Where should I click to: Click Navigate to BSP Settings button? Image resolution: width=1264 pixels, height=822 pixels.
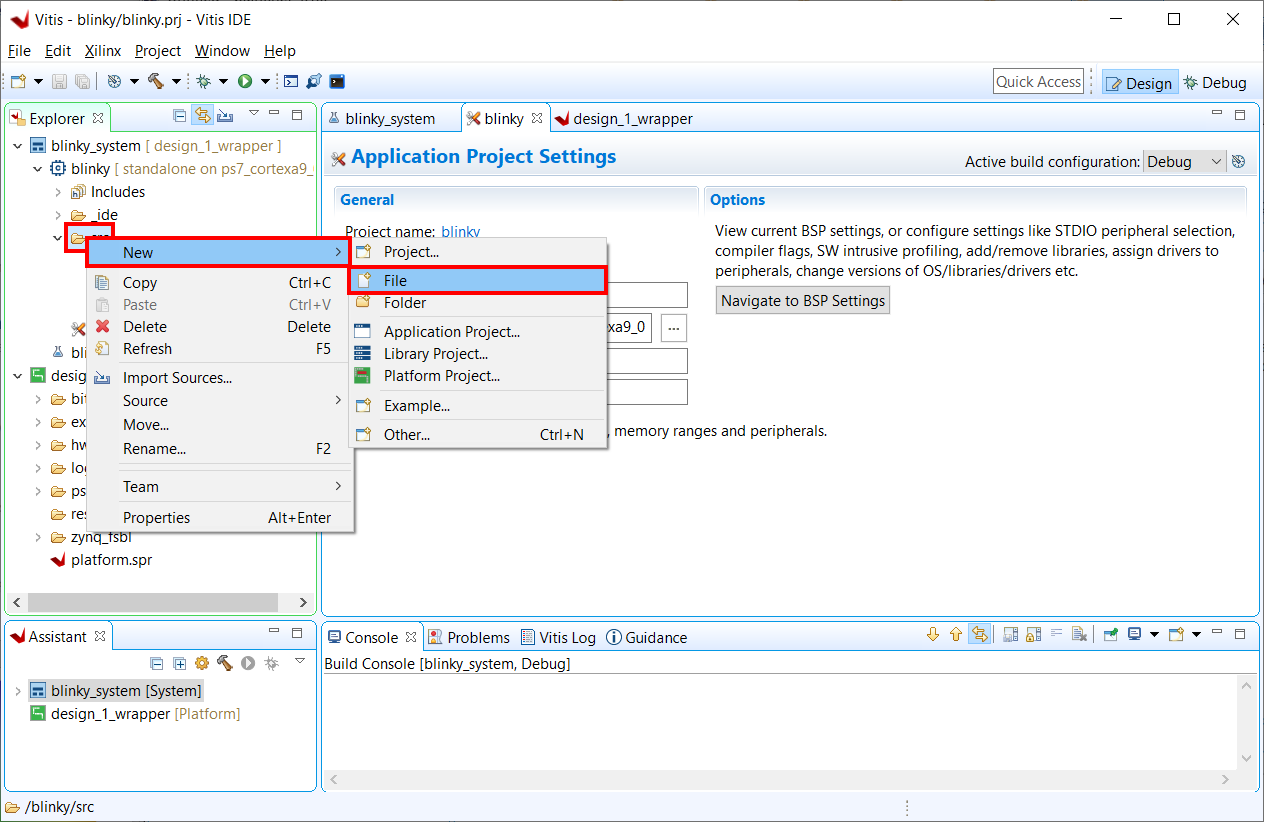(x=803, y=300)
